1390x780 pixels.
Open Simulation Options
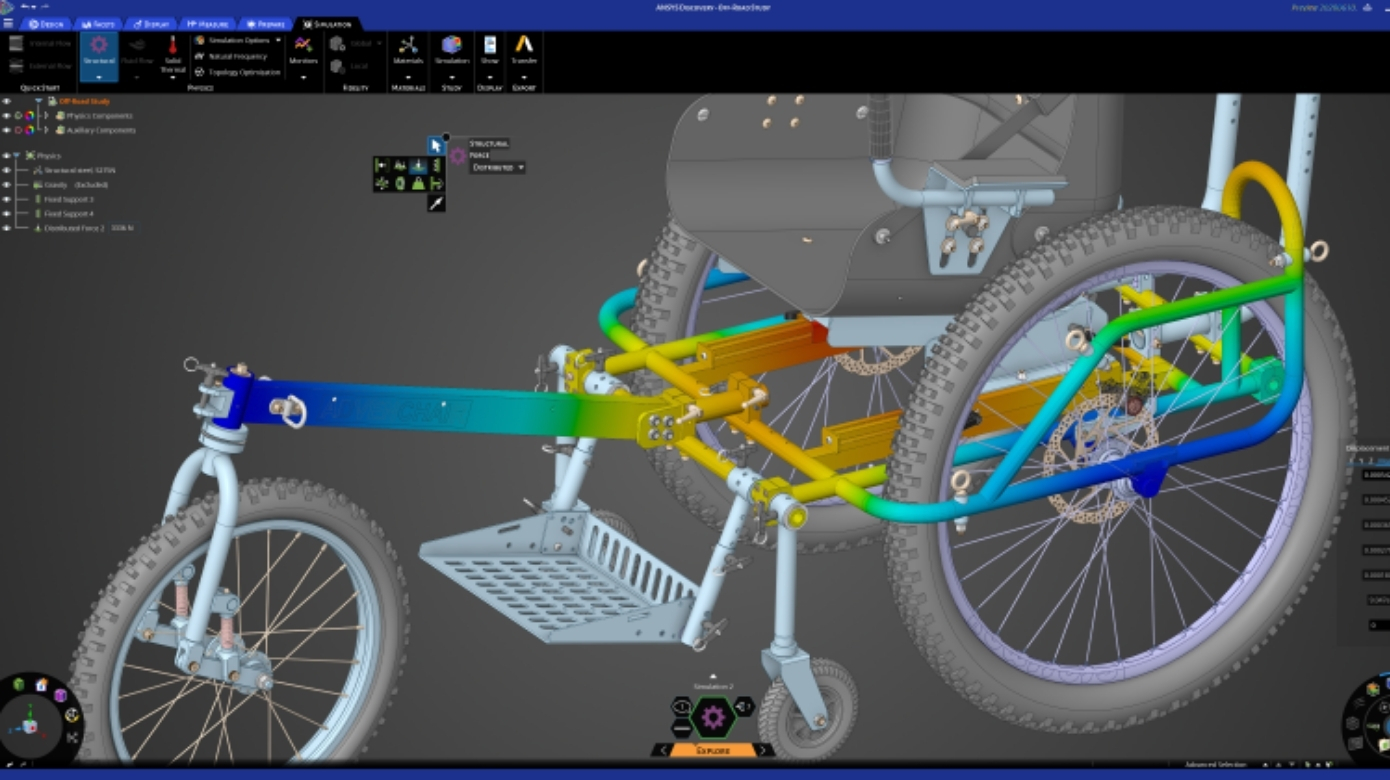point(237,40)
